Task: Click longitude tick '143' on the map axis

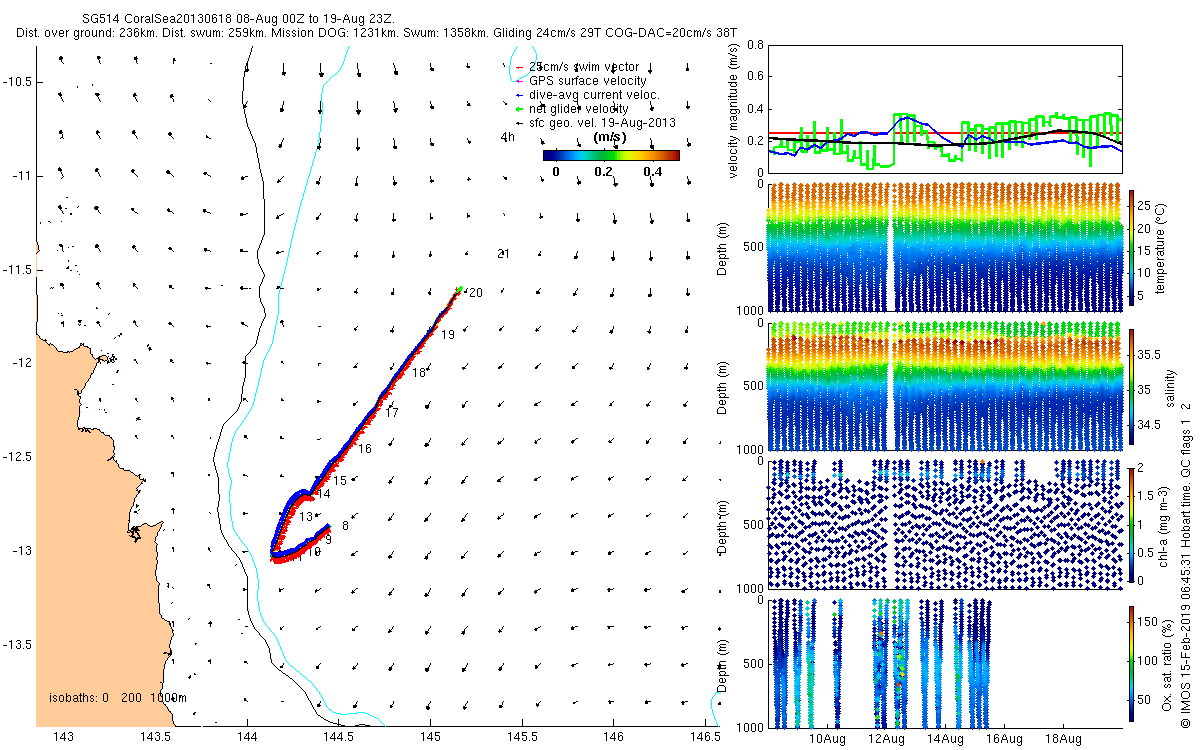Action: coord(62,738)
